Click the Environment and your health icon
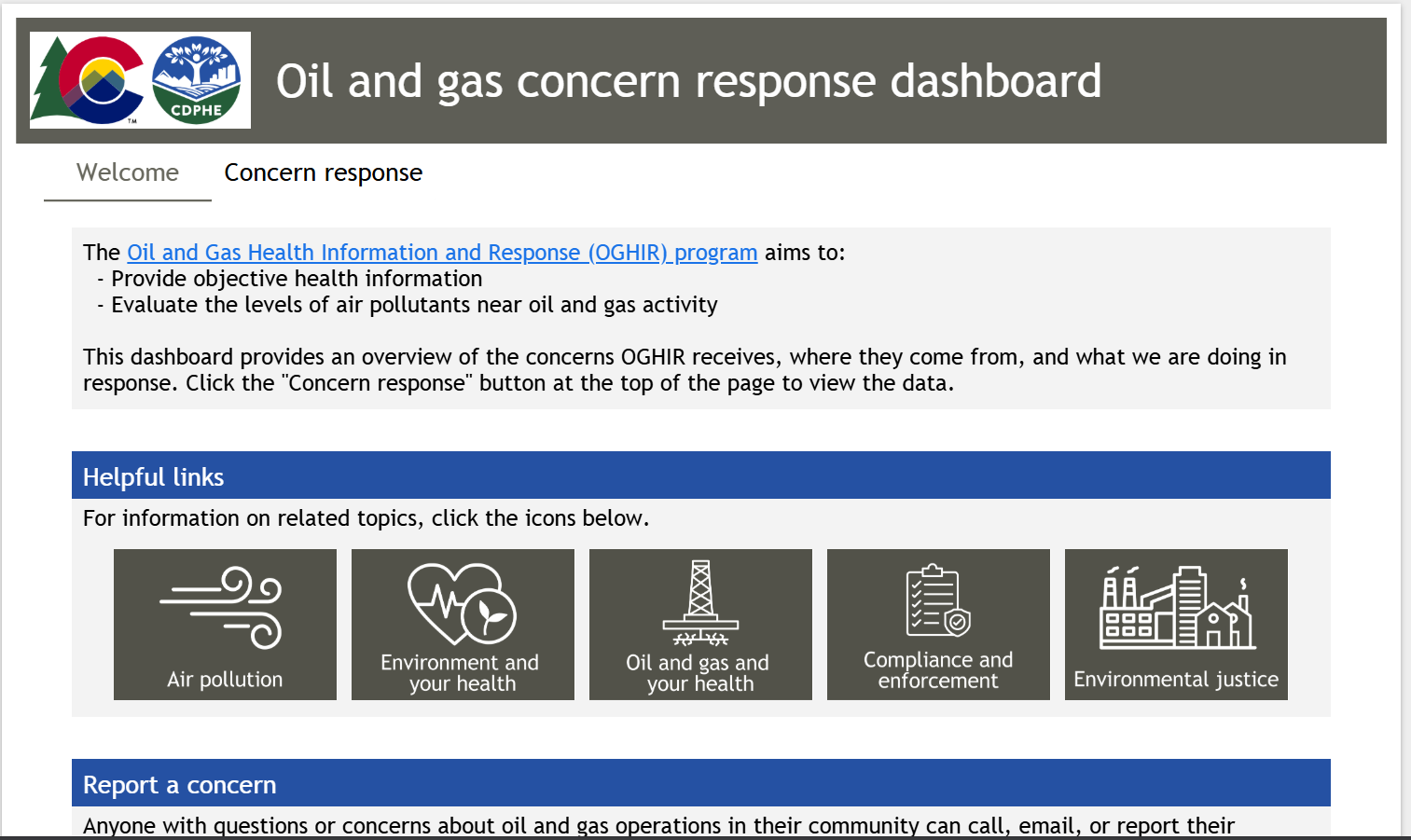The width and height of the screenshot is (1411, 840). tap(463, 625)
